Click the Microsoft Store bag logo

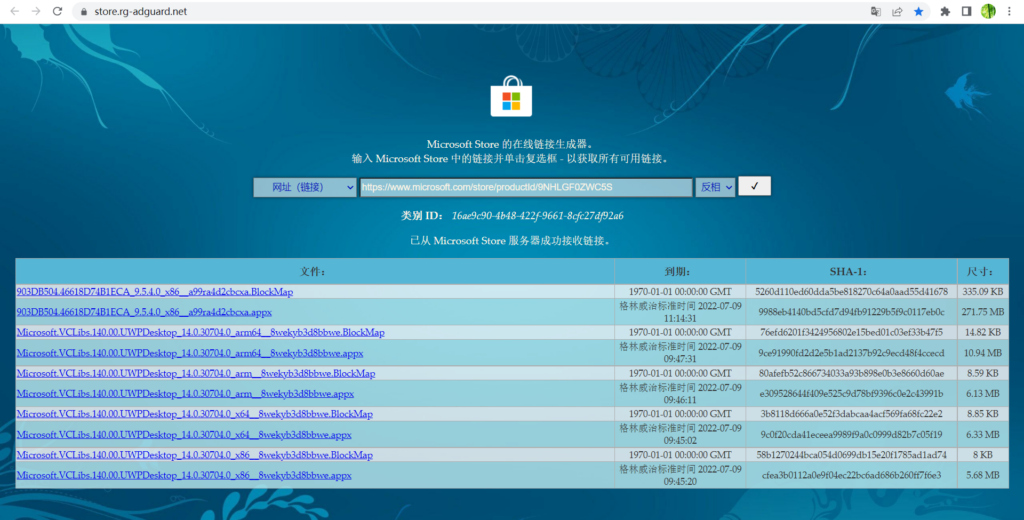[511, 96]
